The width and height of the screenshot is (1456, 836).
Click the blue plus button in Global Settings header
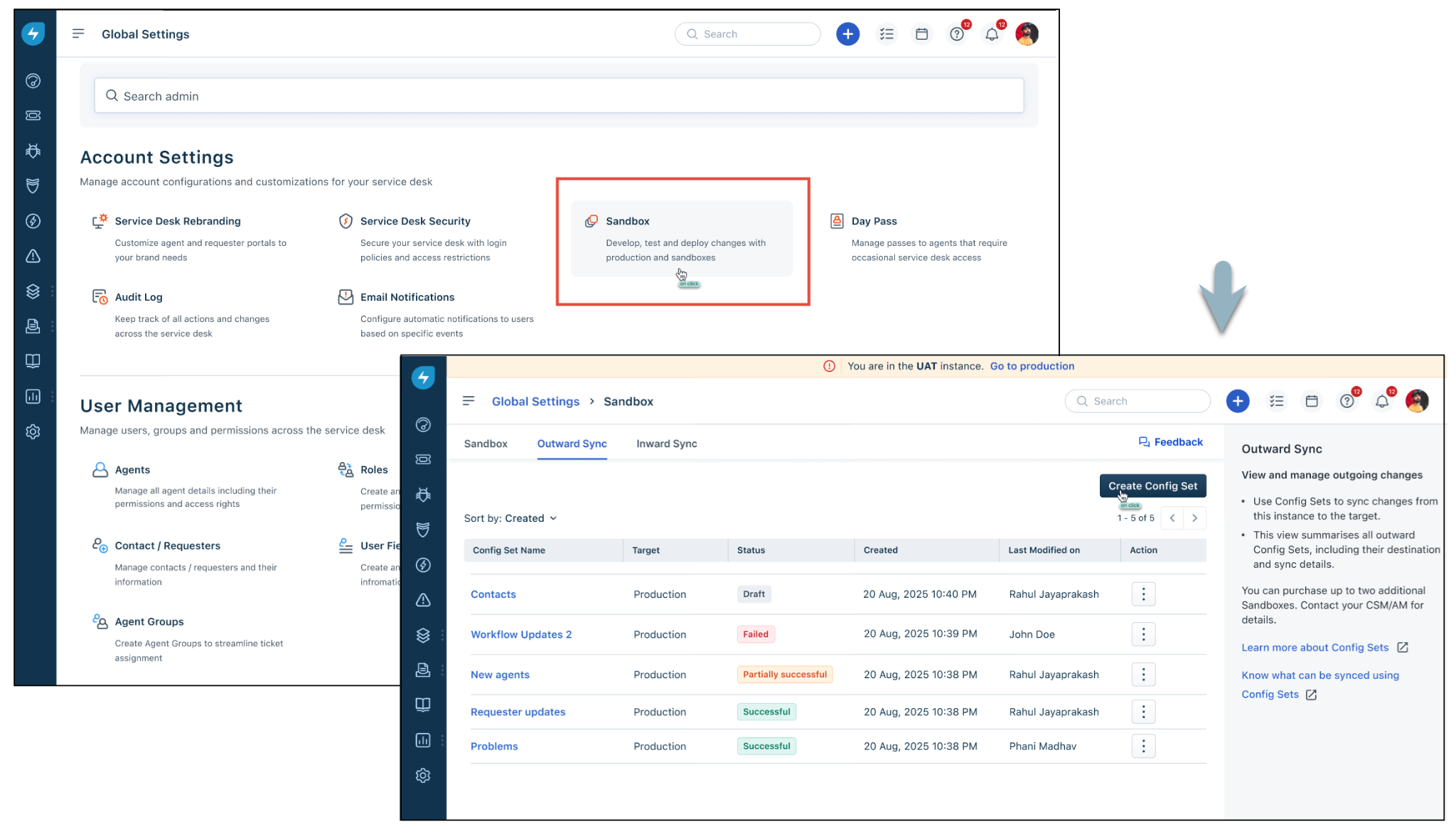[847, 34]
